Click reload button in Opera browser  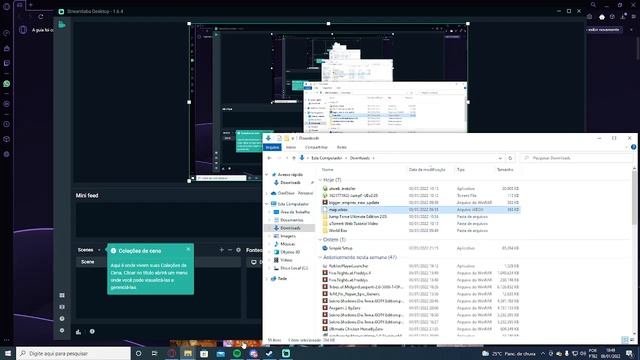click(41, 17)
